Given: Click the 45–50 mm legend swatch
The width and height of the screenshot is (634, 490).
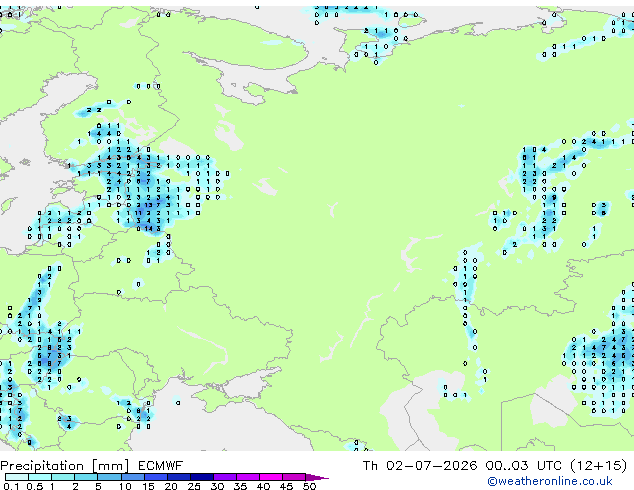Looking at the screenshot, I should point(294,477).
